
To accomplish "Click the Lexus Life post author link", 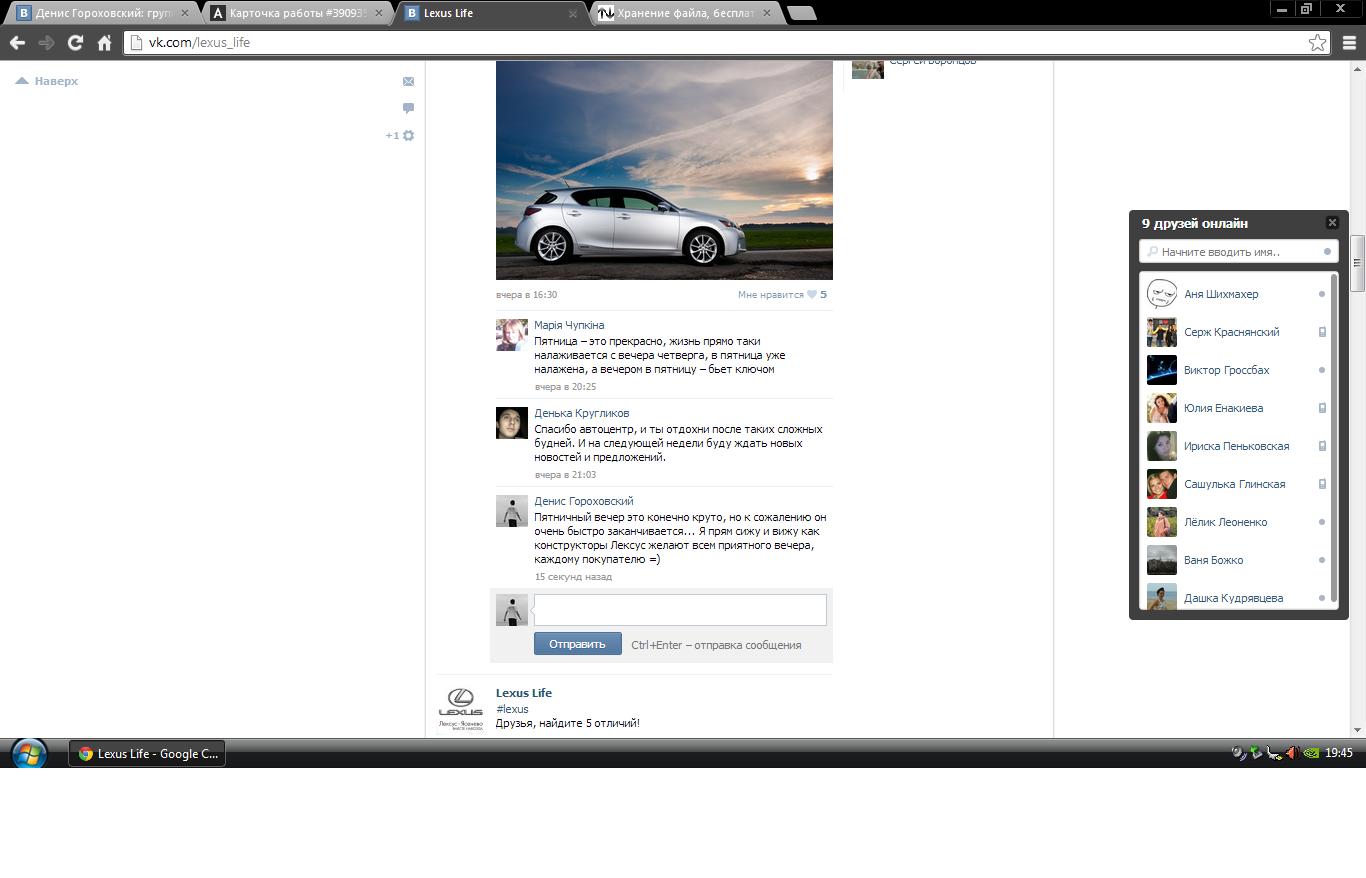I will click(524, 693).
